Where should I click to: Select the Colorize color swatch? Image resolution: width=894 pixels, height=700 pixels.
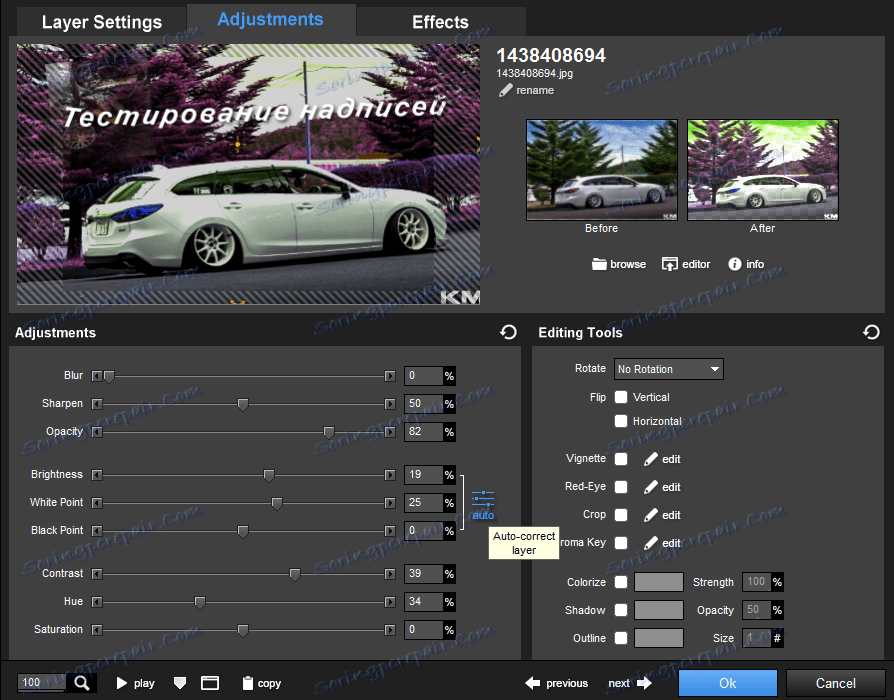tap(659, 582)
